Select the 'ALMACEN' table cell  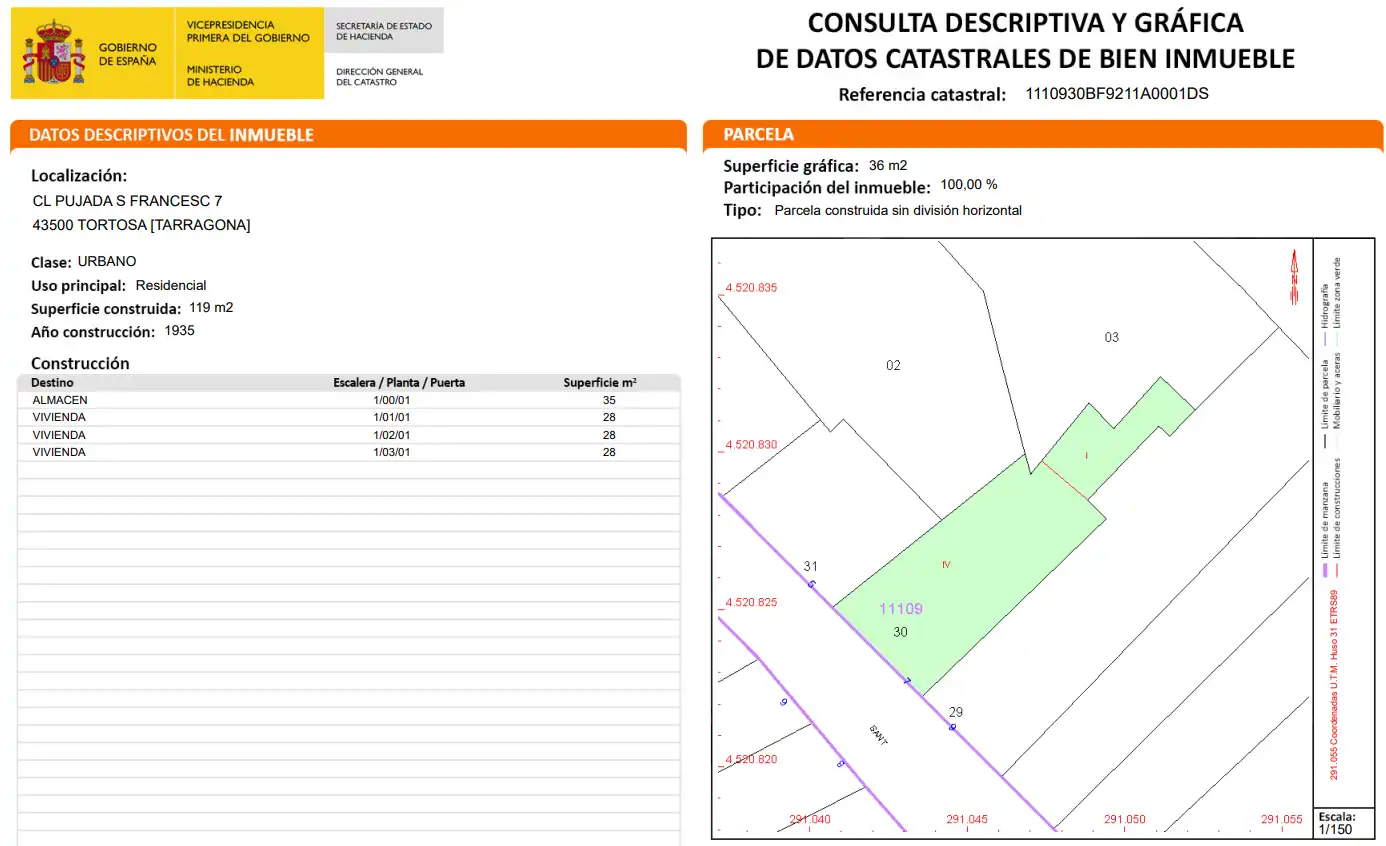(60, 400)
